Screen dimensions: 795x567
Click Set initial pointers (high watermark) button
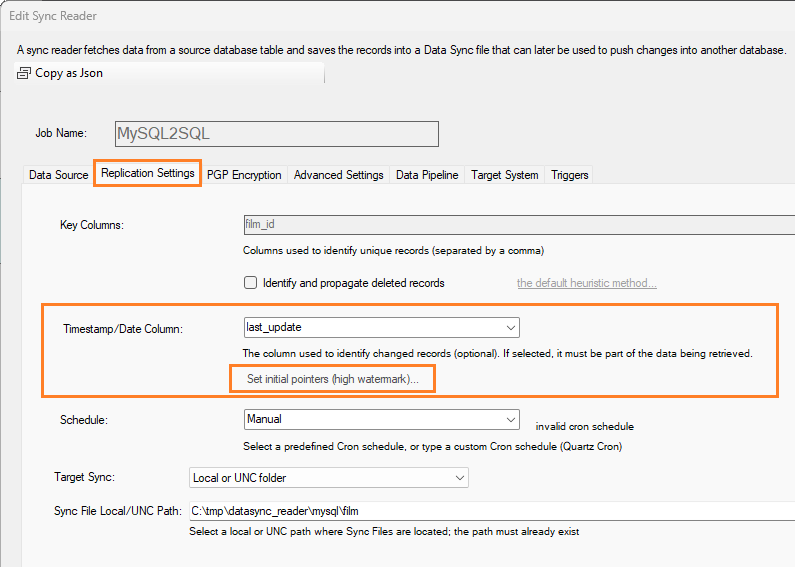click(x=333, y=380)
